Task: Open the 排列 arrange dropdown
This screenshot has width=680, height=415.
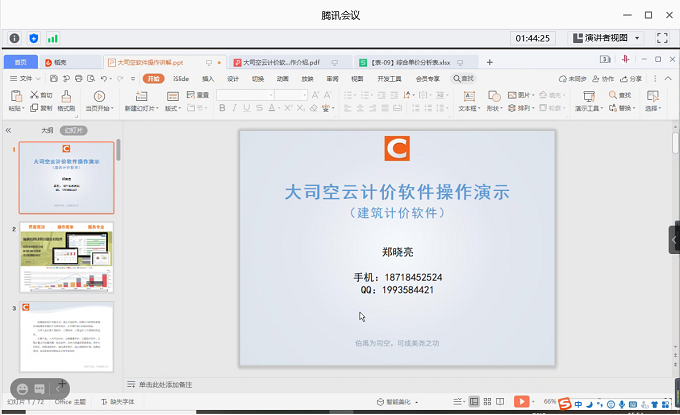Action: pyautogui.click(x=521, y=108)
